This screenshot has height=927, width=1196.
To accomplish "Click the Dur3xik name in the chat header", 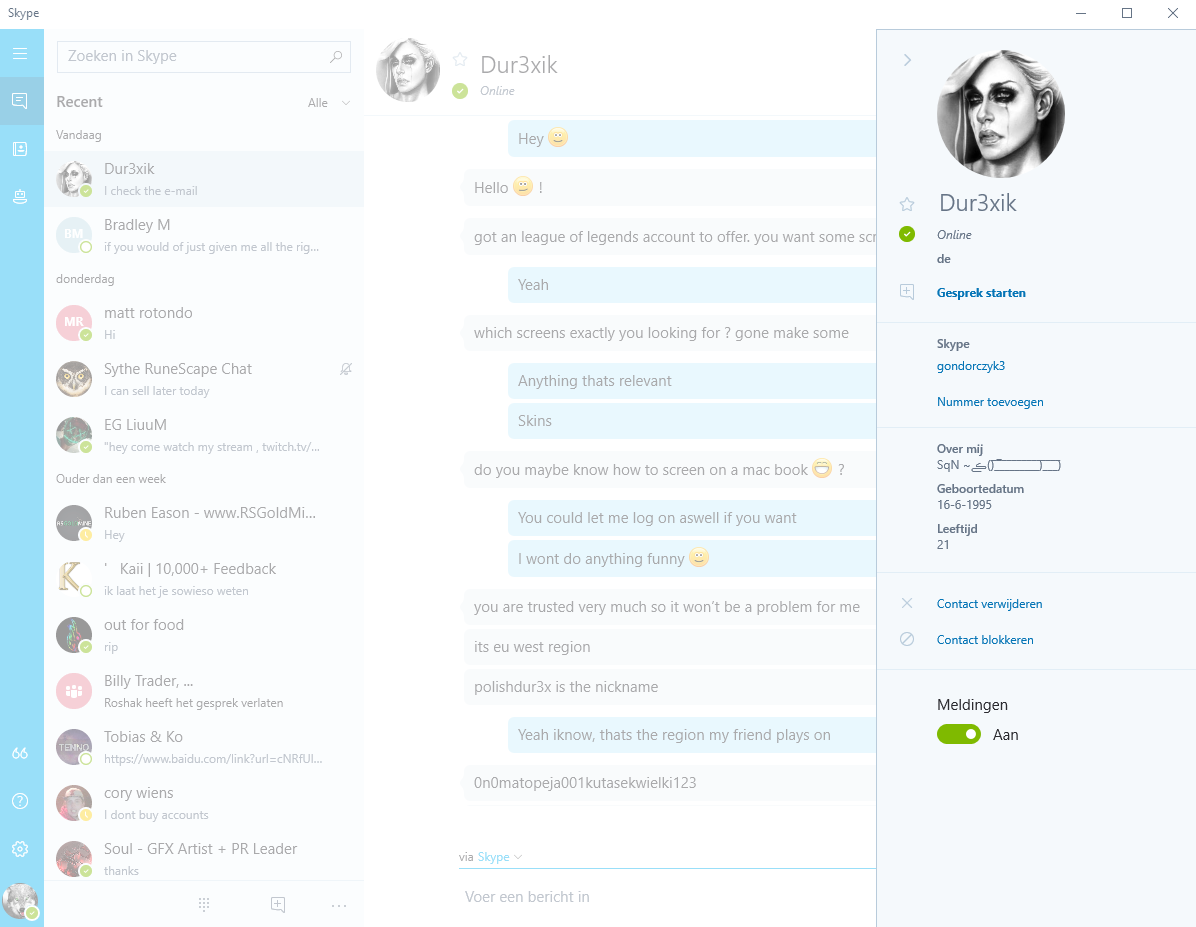I will pyautogui.click(x=519, y=65).
